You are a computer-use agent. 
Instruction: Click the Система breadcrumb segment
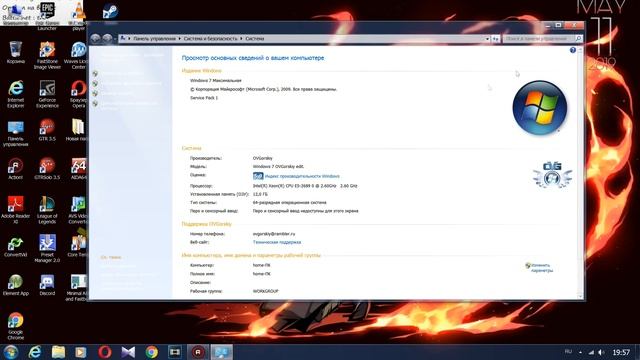click(x=255, y=39)
